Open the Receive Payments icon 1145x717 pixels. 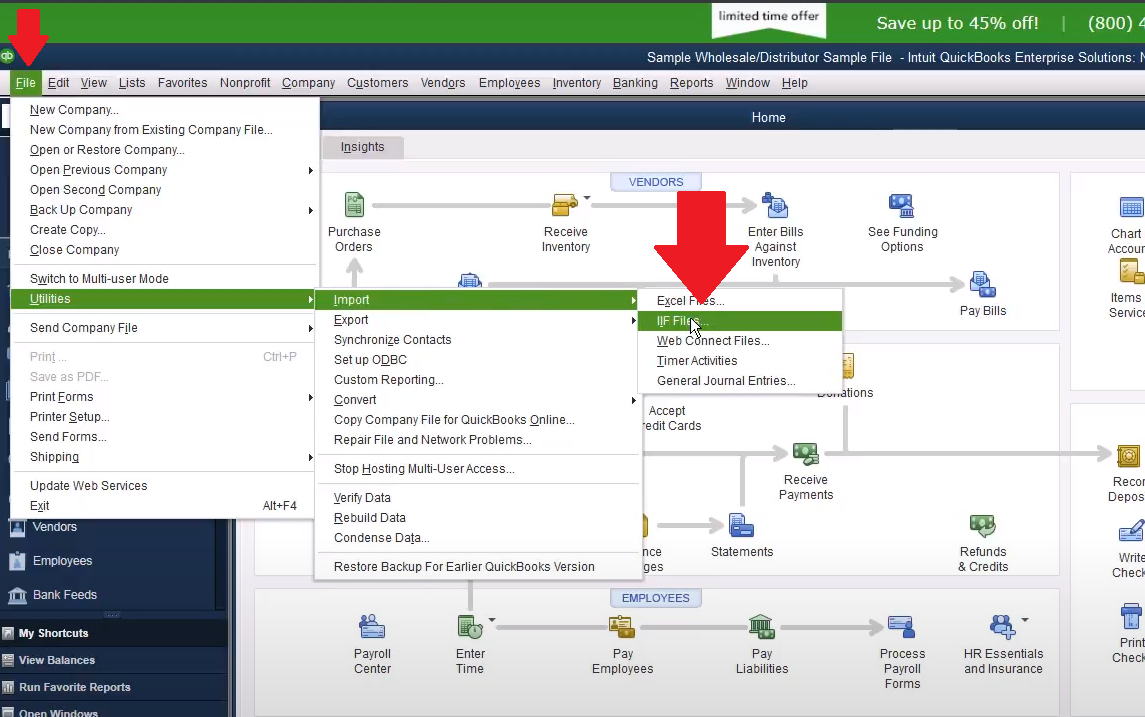[806, 454]
